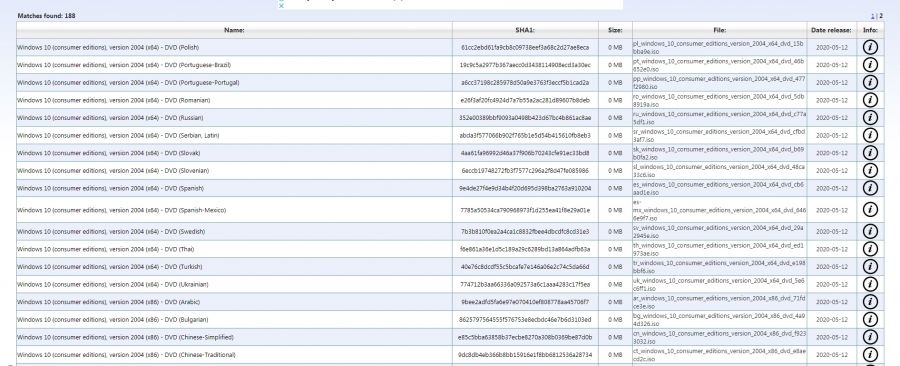Open info icon for Chinese-Simplified x86 row
This screenshot has height=366, width=900.
tap(870, 337)
